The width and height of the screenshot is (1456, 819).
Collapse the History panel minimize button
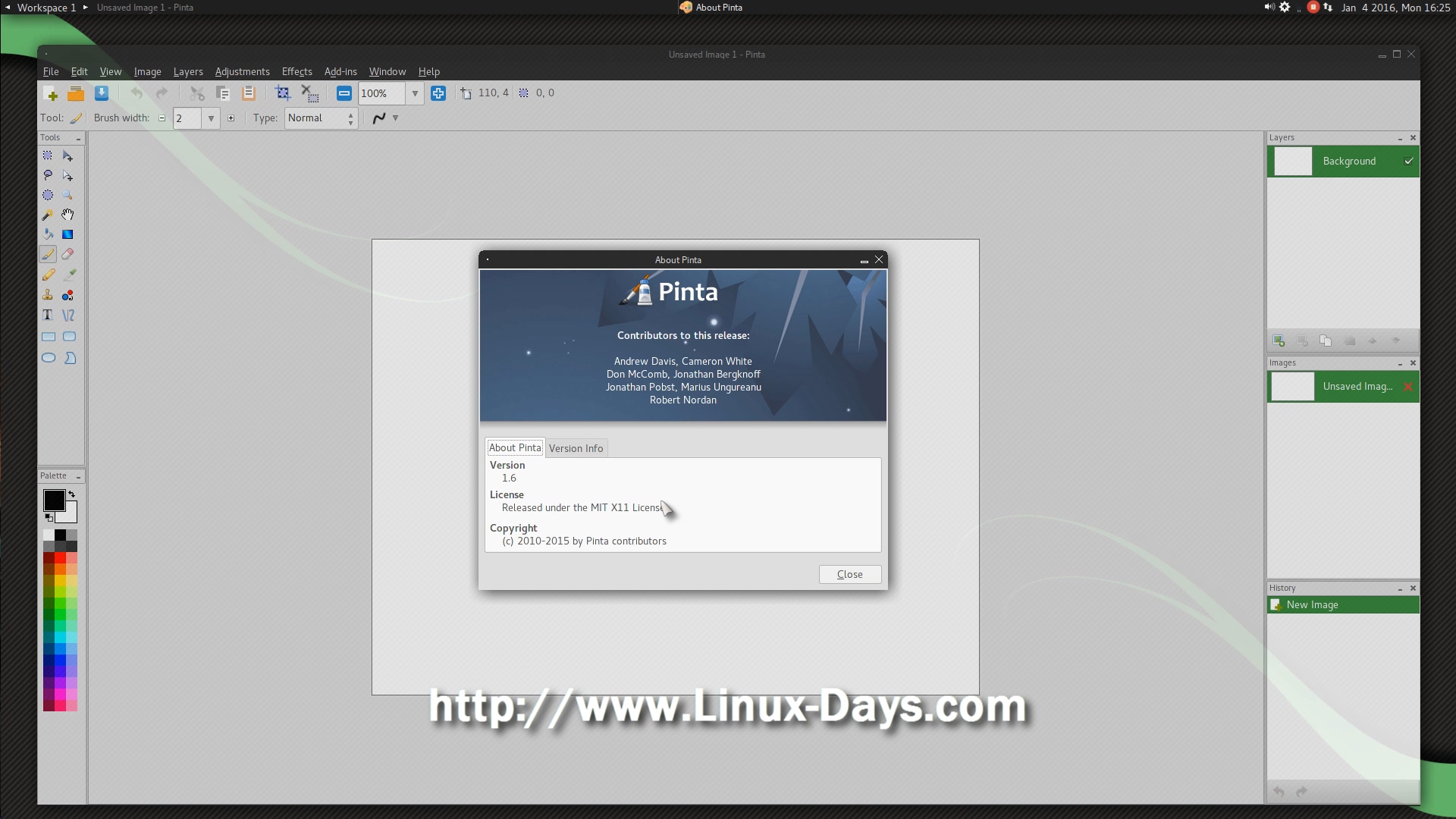click(x=1400, y=588)
